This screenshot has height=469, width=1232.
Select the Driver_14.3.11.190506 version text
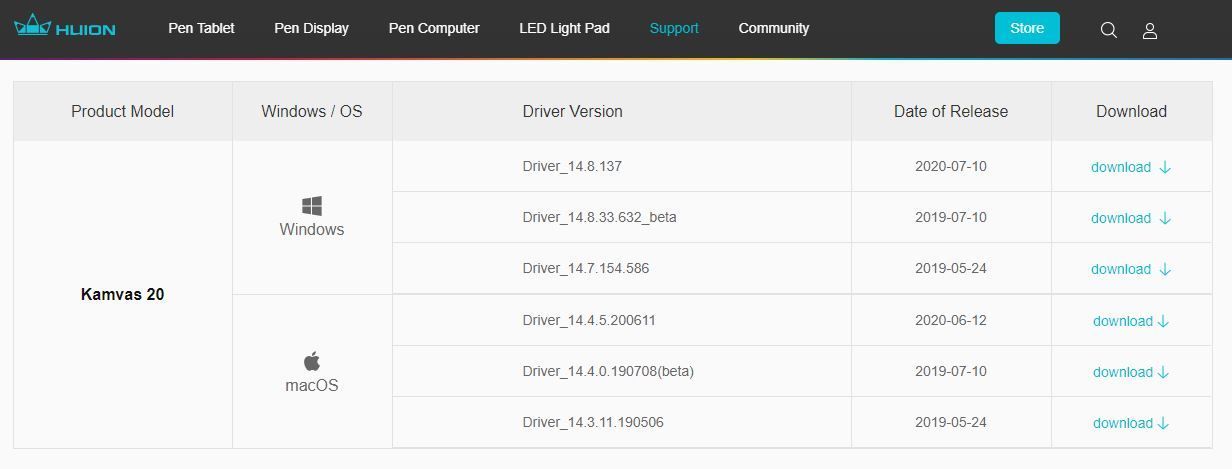click(593, 422)
